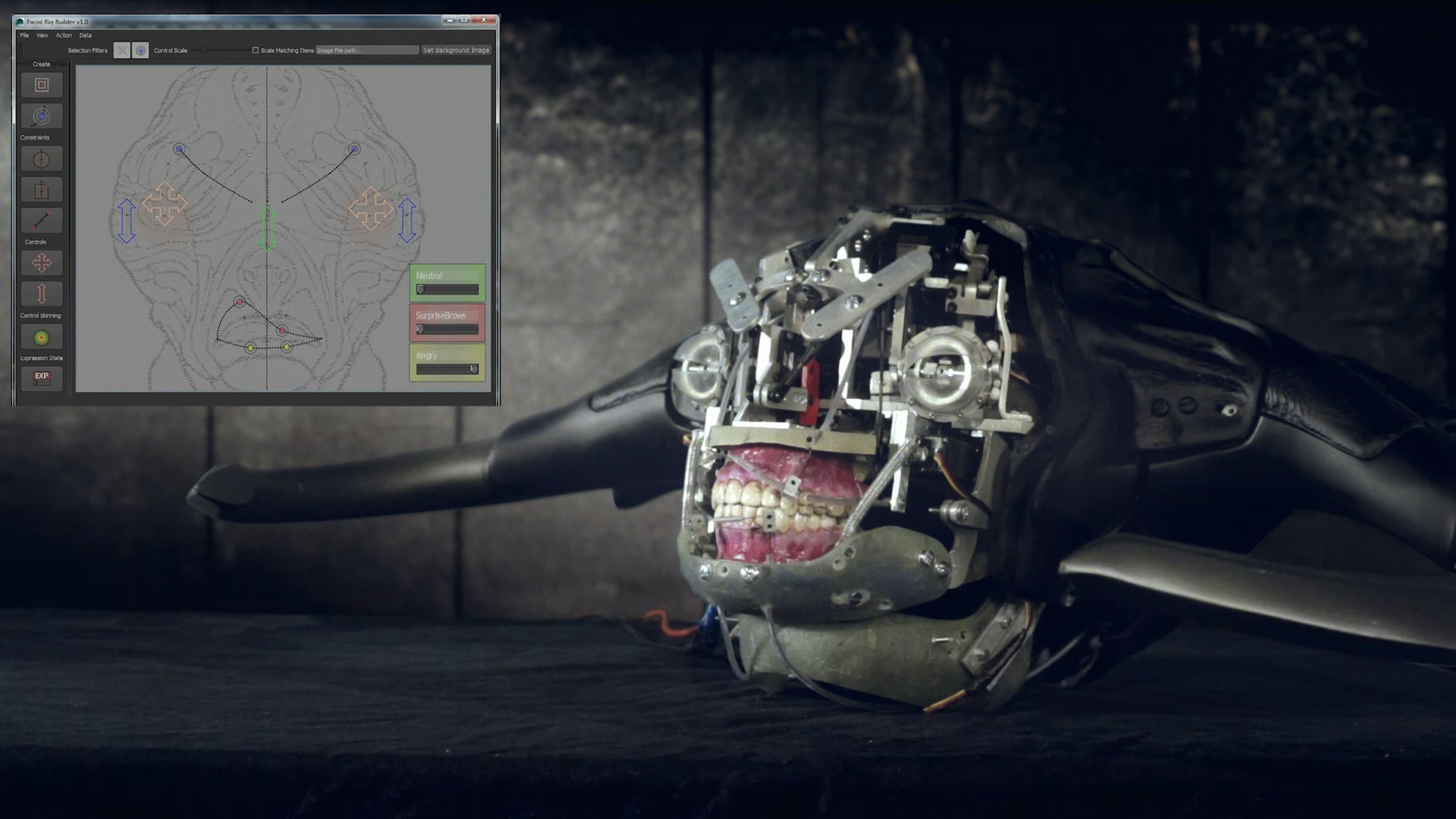Choose the rectangular constraint tool
Viewport: 1456px width, 819px height.
tap(41, 190)
